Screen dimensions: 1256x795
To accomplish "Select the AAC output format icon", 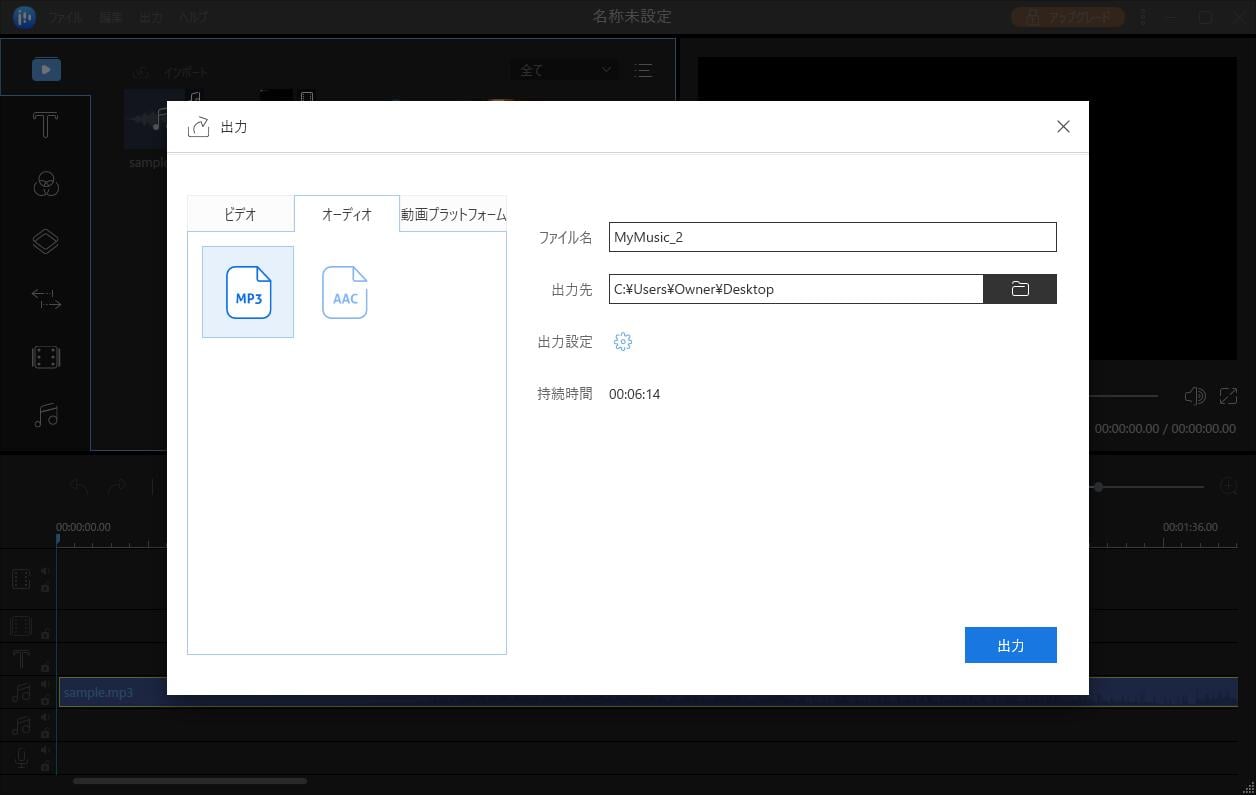I will pyautogui.click(x=345, y=292).
